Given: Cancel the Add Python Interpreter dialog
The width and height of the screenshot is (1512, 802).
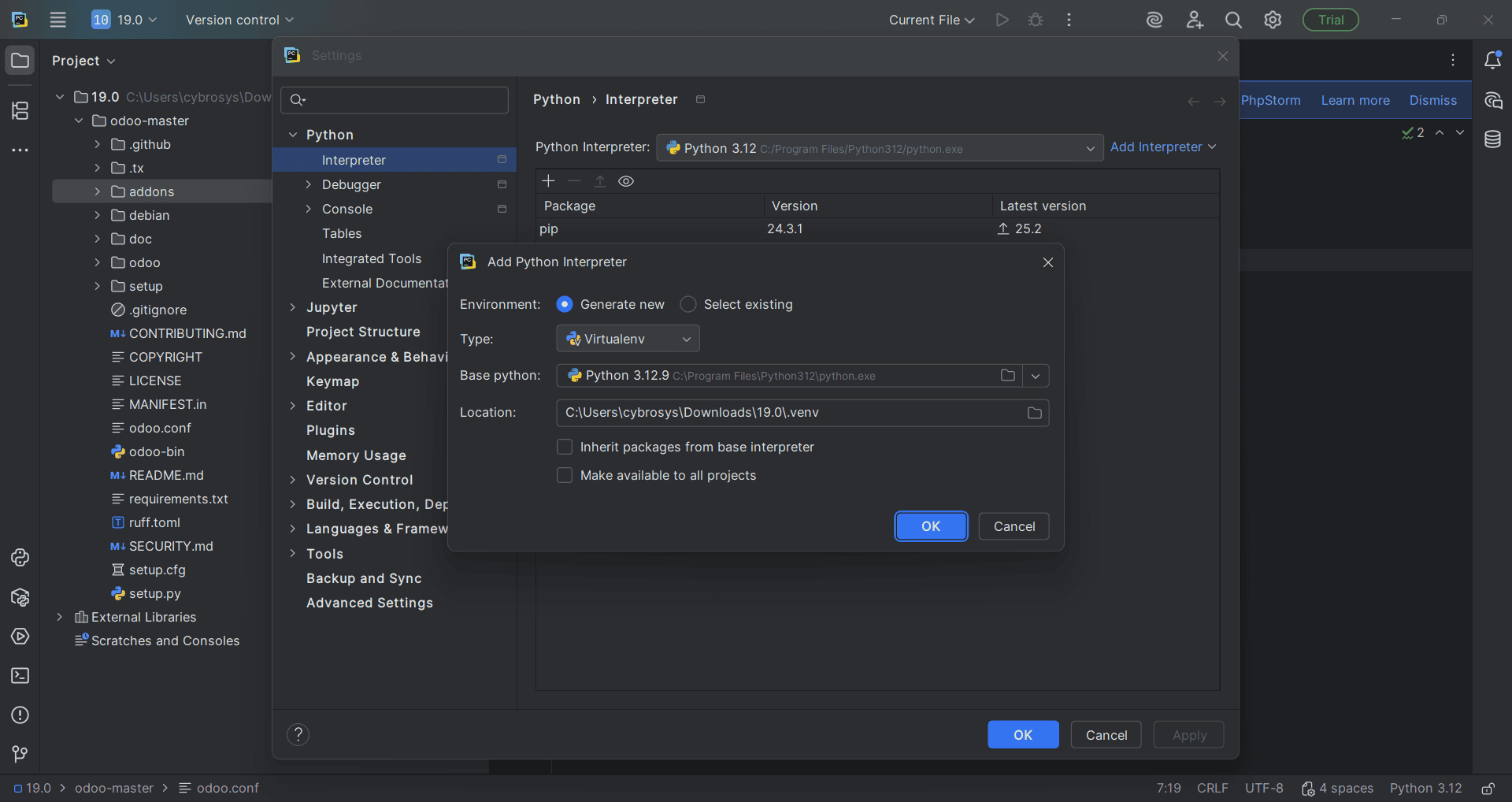Looking at the screenshot, I should click(x=1014, y=526).
